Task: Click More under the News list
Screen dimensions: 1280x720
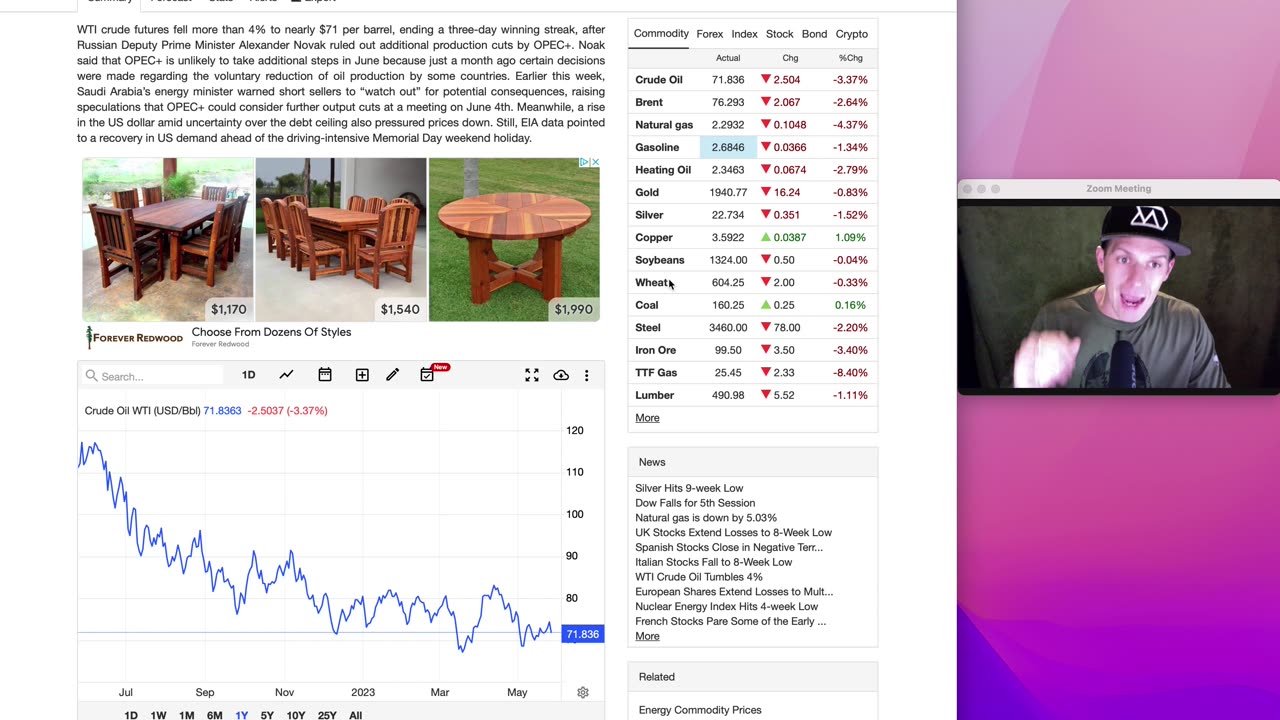Action: click(x=647, y=636)
